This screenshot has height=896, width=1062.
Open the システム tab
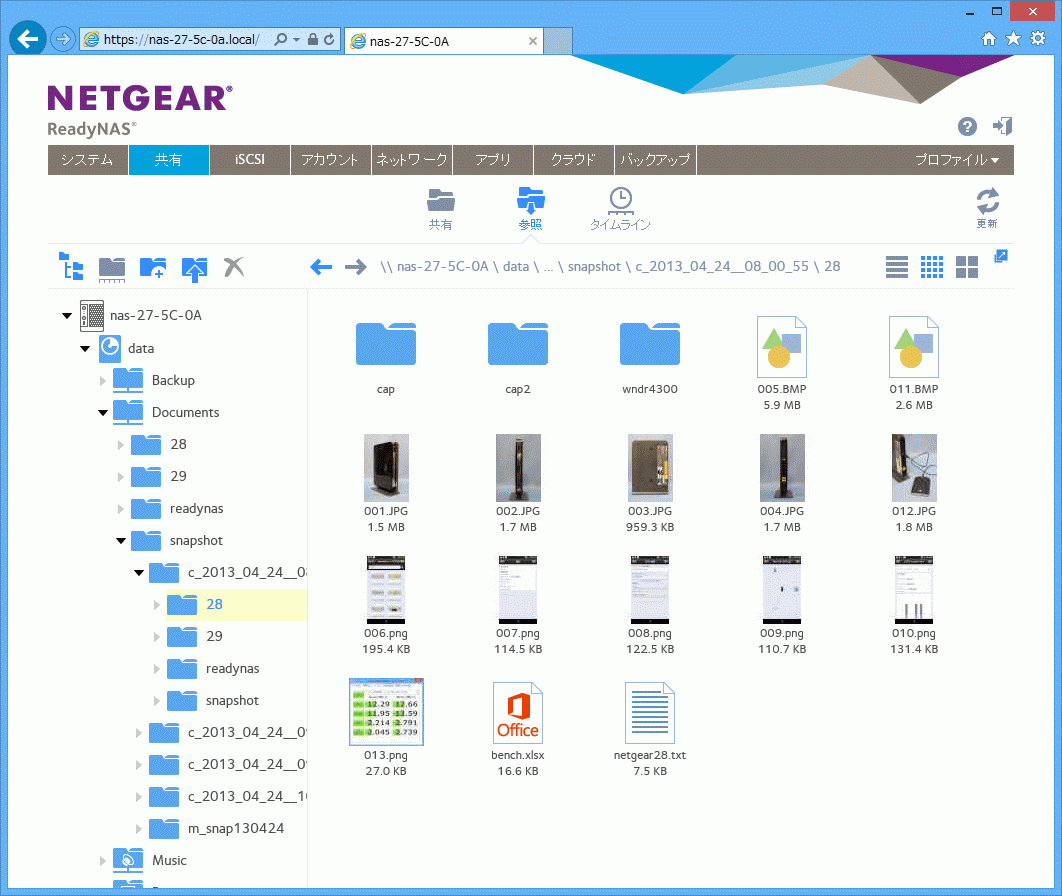(x=87, y=160)
